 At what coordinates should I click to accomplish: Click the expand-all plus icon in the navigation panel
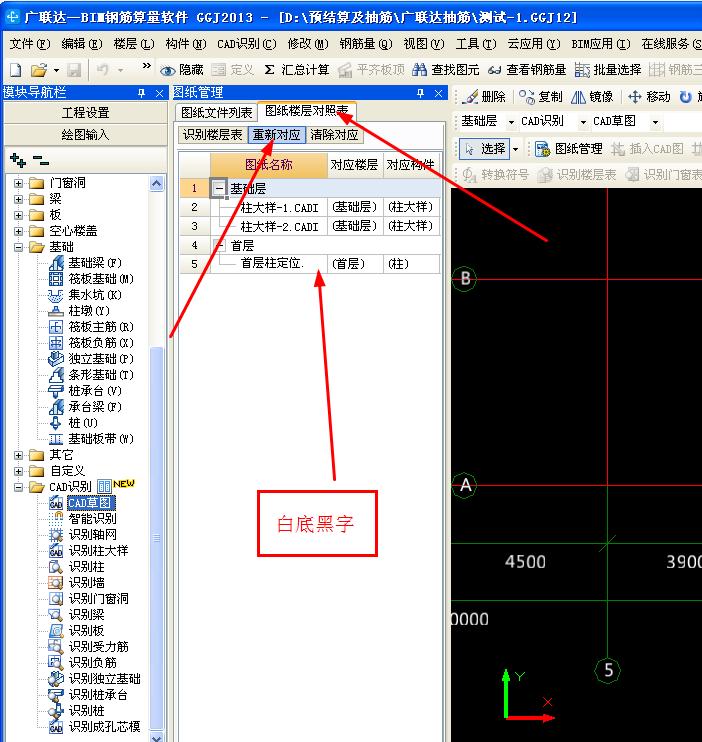[18, 160]
